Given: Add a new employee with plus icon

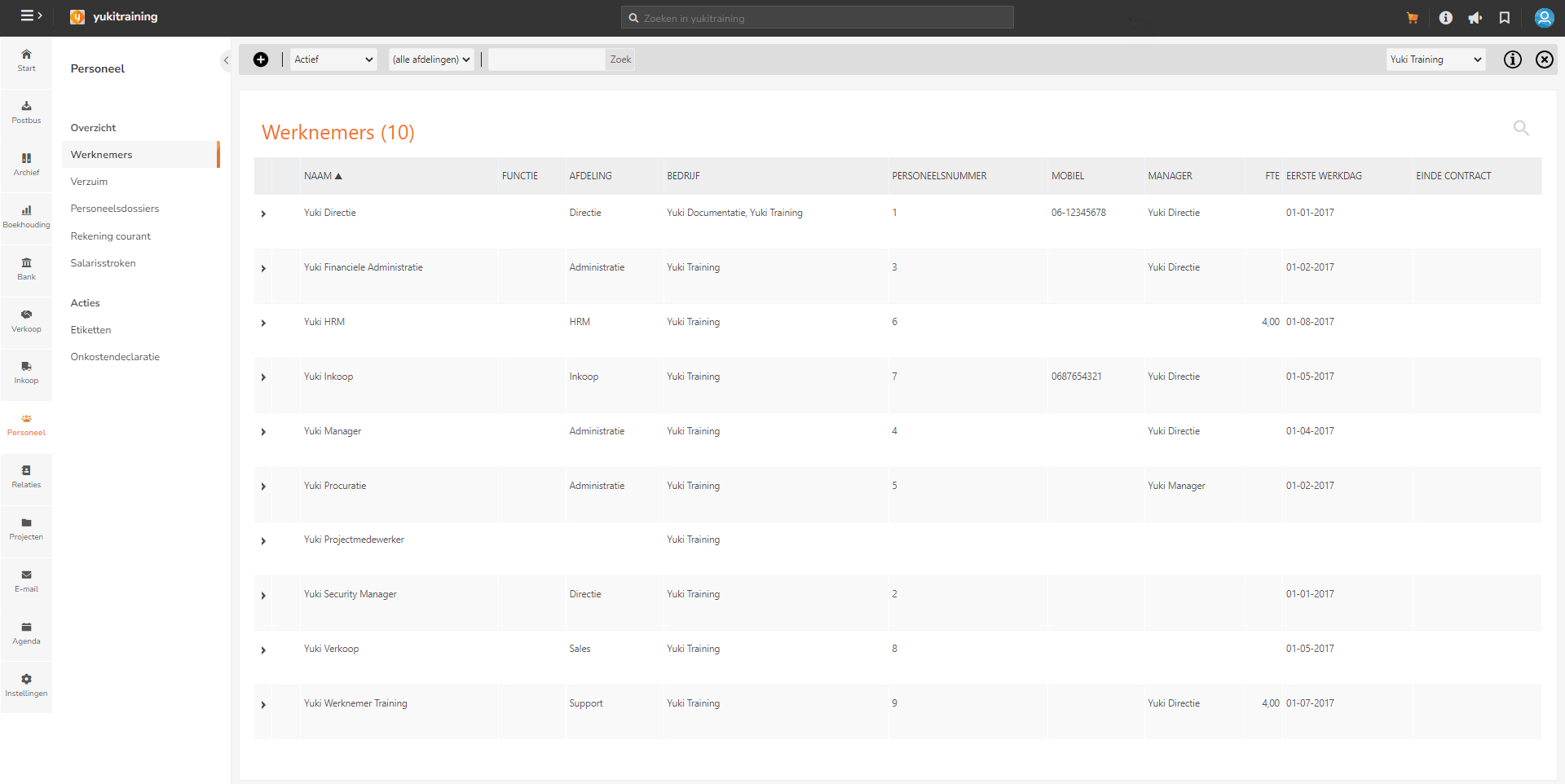Looking at the screenshot, I should (261, 59).
